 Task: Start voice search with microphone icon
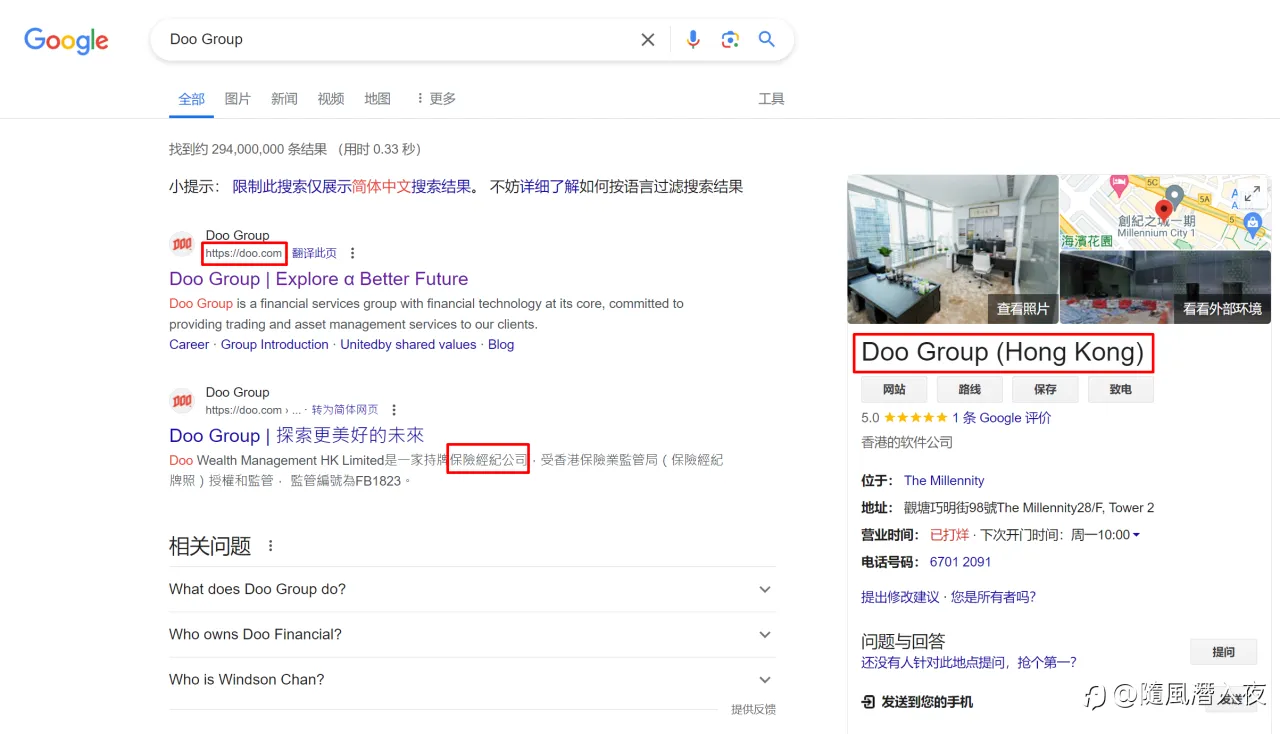693,39
